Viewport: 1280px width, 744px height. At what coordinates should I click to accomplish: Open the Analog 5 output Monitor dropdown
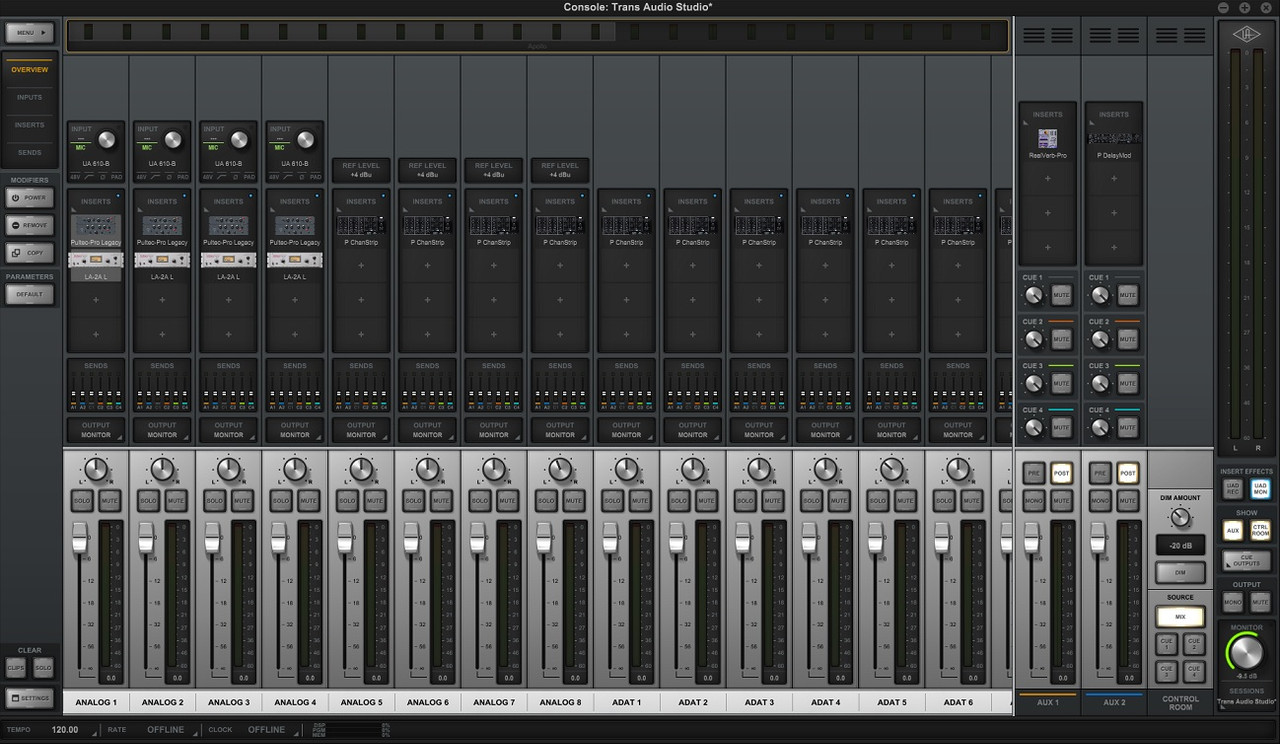361,430
